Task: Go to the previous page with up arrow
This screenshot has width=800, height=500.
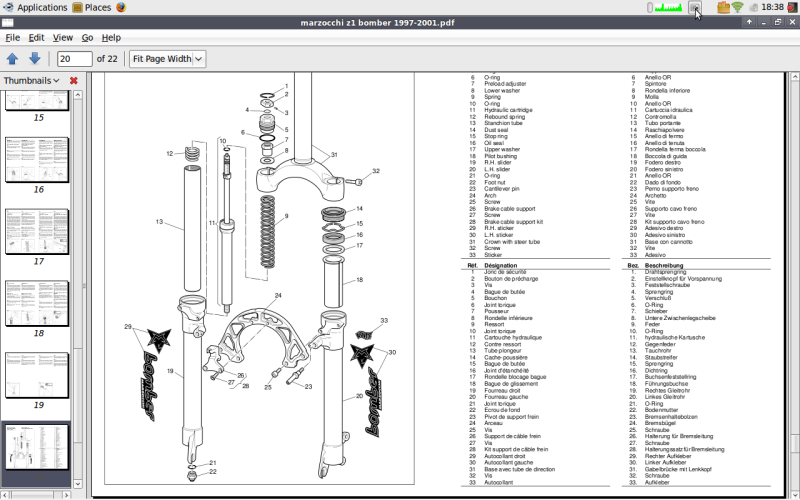Action: tap(13, 59)
